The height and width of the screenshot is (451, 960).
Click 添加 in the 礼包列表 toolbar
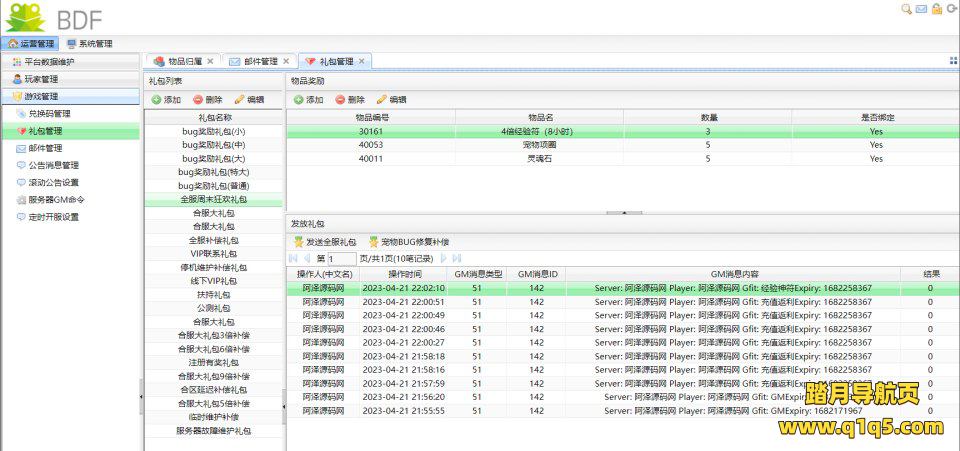coord(166,100)
